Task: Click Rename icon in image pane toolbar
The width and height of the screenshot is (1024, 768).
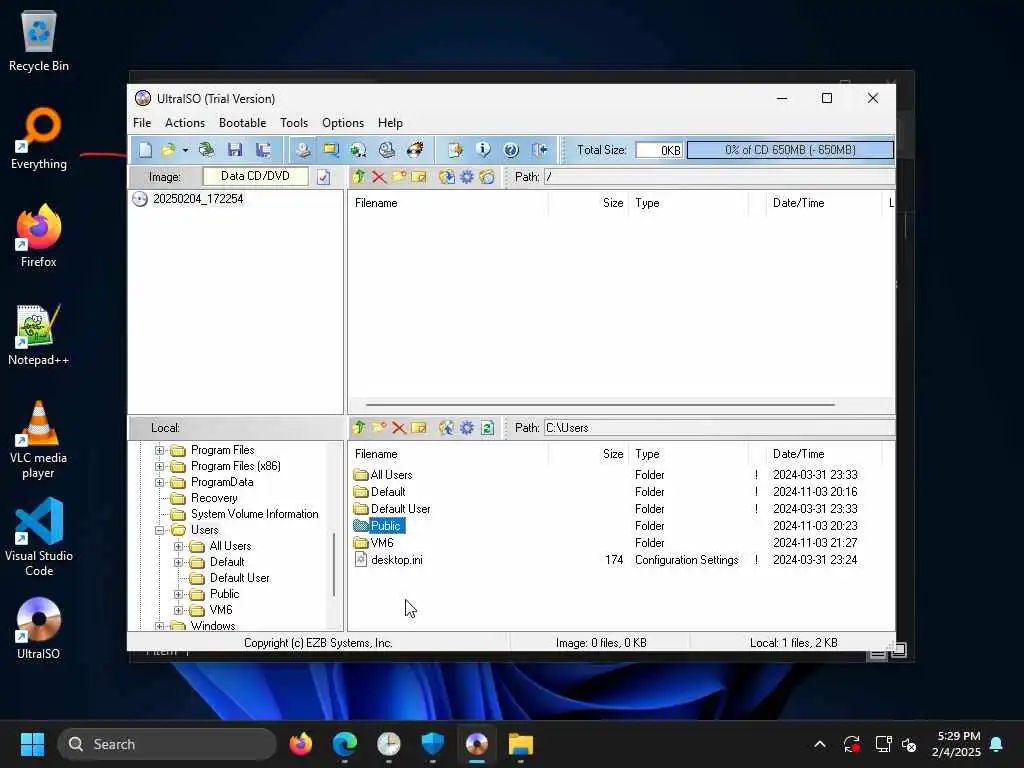Action: (x=419, y=176)
